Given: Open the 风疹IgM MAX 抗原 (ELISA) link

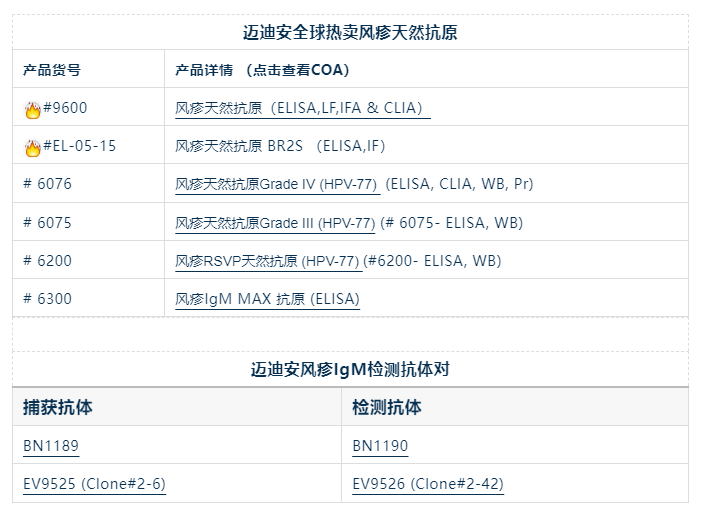Looking at the screenshot, I should pyautogui.click(x=267, y=299).
